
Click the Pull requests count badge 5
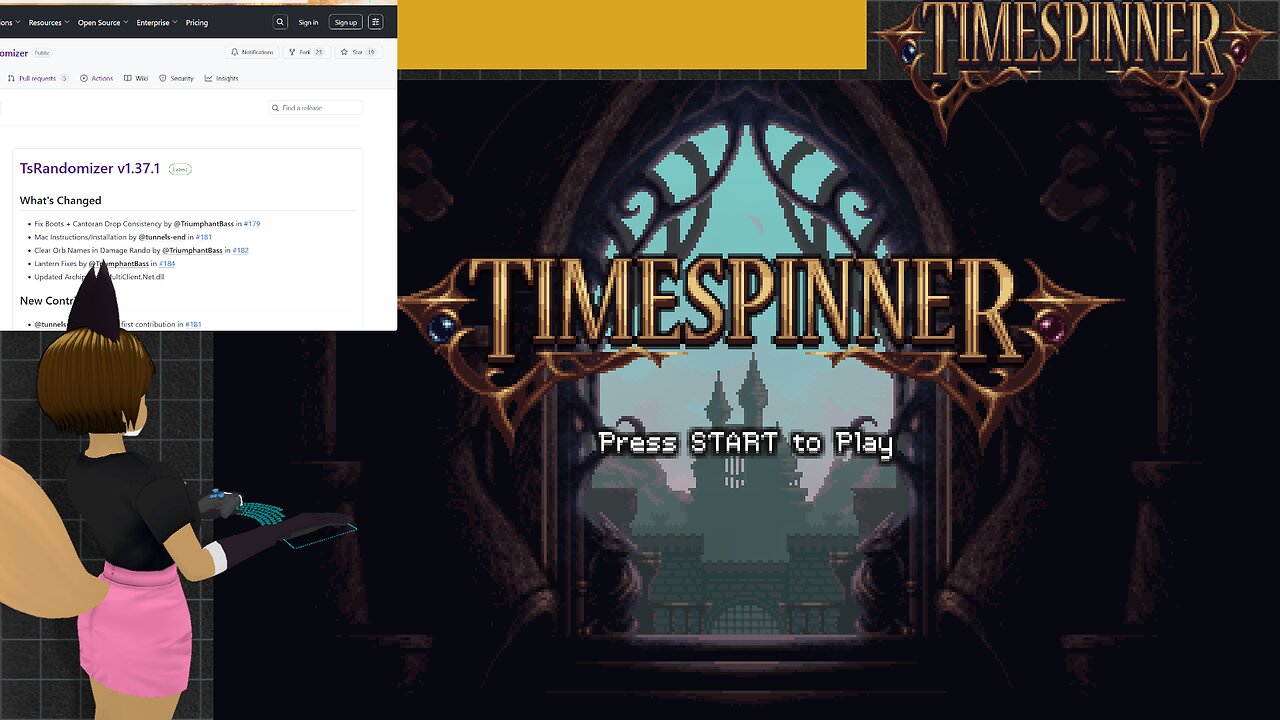tap(64, 78)
